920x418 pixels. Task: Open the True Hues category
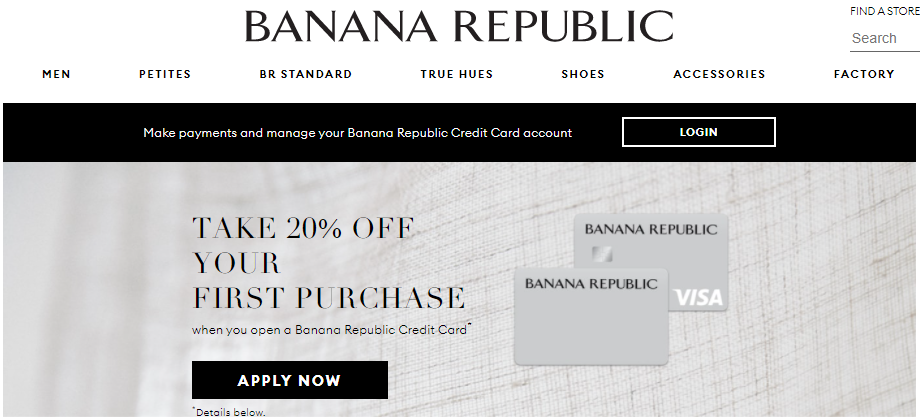pyautogui.click(x=456, y=74)
